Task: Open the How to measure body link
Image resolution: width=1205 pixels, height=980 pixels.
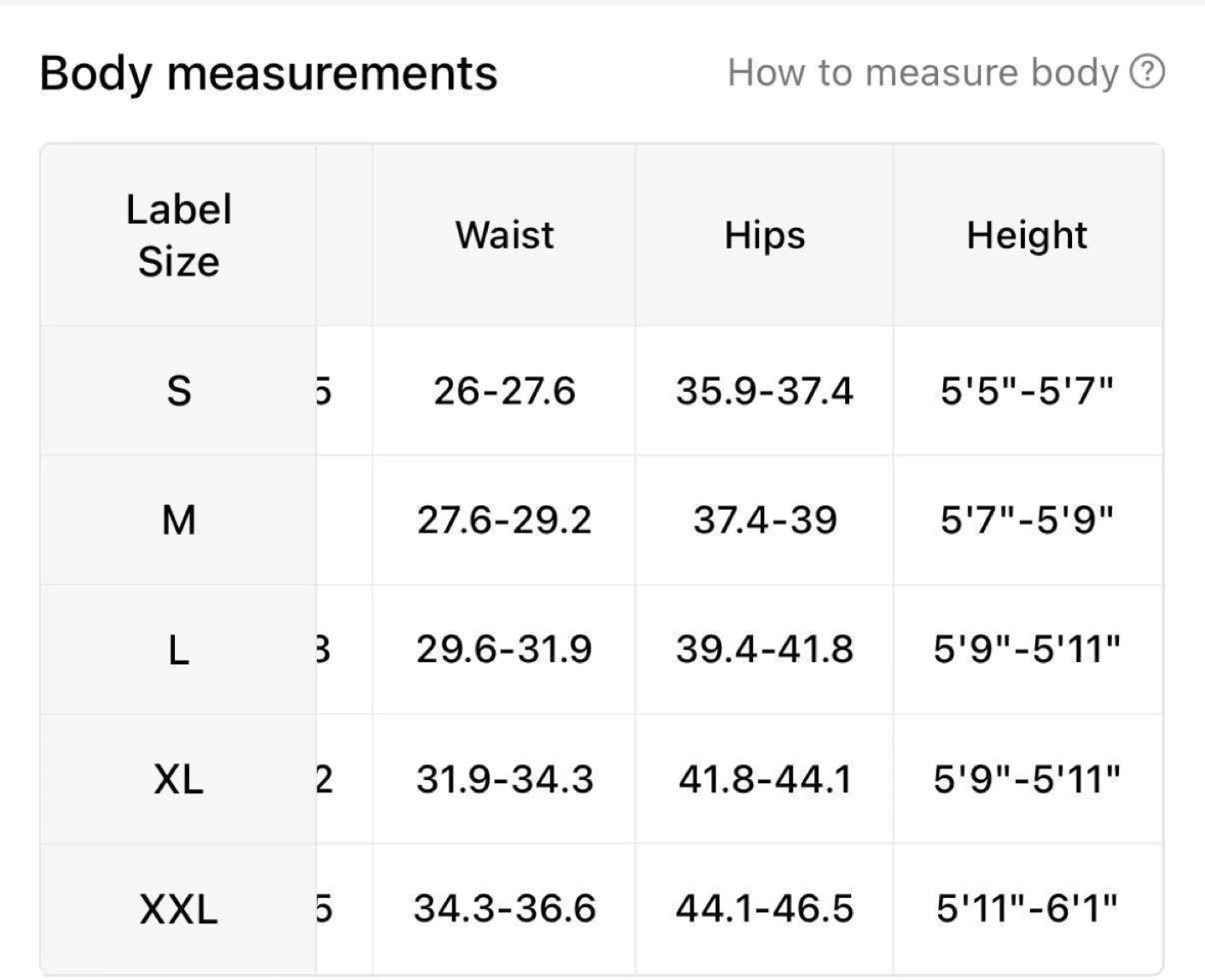Action: (x=922, y=73)
